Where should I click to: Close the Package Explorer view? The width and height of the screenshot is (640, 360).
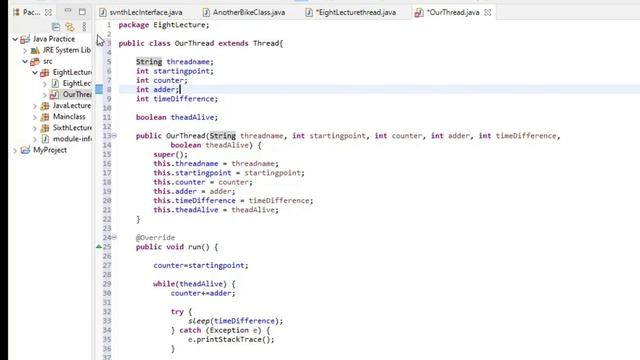(48, 13)
